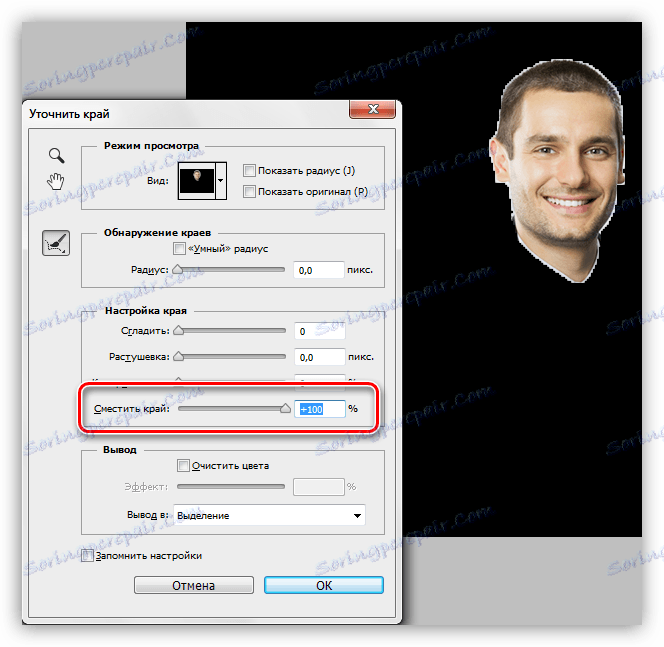Viewport: 664px width, 647px height.
Task: Click the Сместить край slider handle
Action: coord(285,408)
